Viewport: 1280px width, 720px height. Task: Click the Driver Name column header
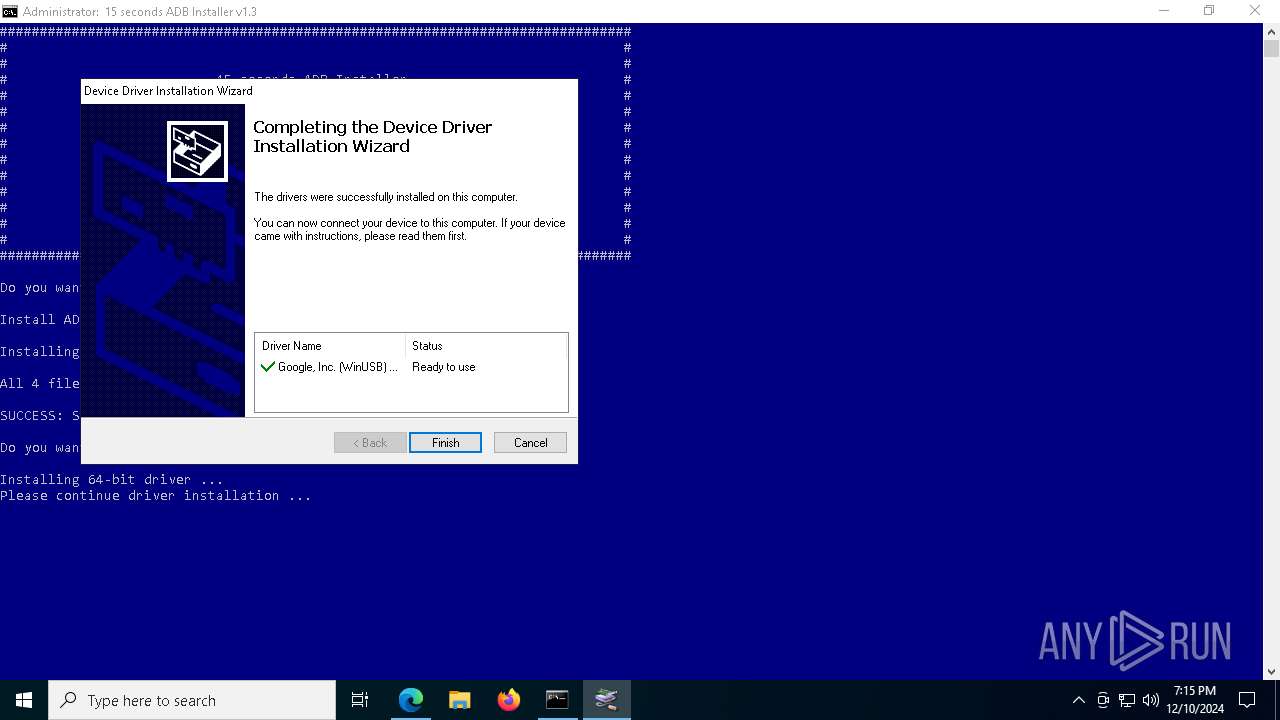[330, 346]
